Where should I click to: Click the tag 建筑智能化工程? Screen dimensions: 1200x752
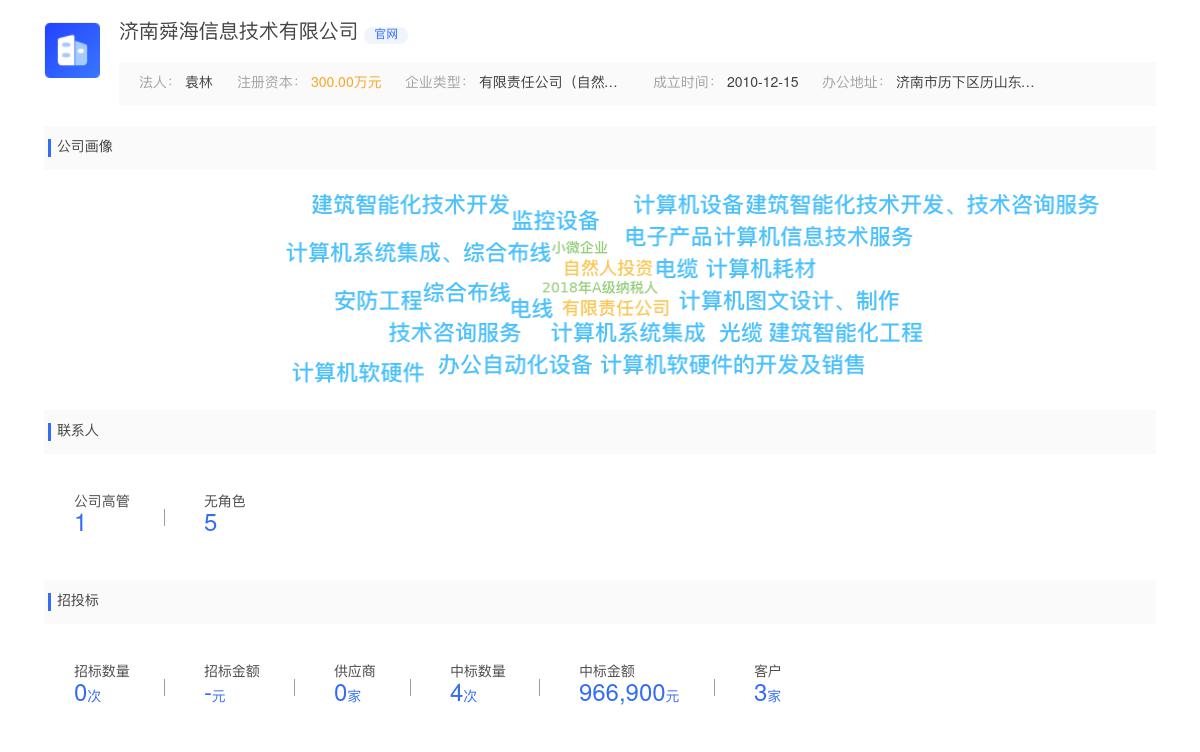click(x=846, y=333)
